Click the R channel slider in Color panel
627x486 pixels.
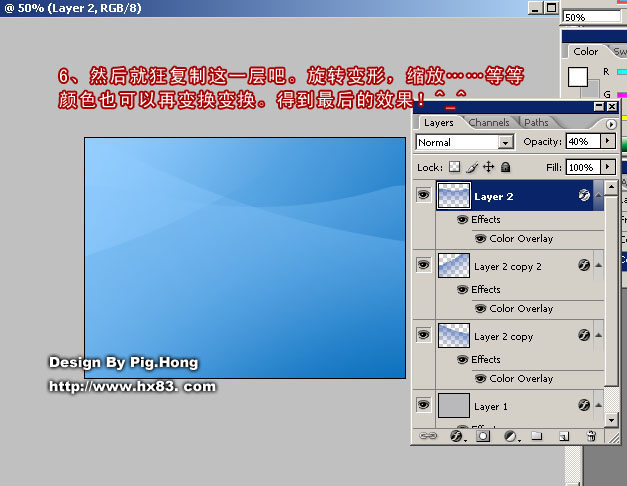(622, 72)
